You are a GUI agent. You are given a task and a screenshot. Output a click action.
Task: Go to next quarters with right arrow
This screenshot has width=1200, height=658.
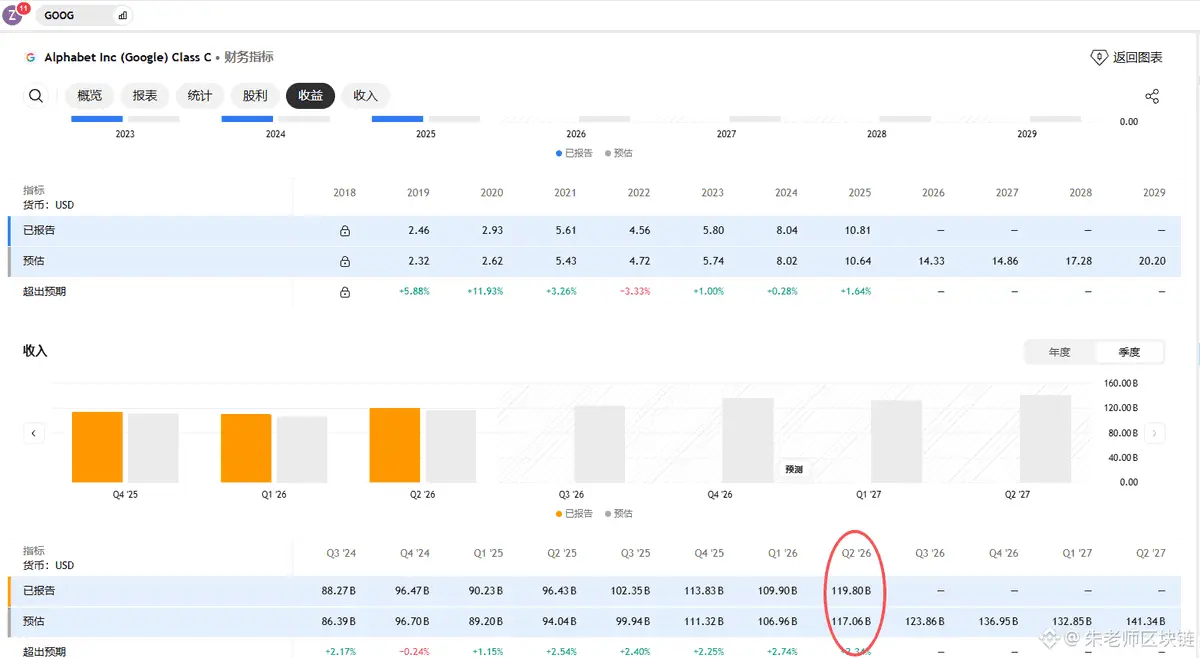point(1155,433)
